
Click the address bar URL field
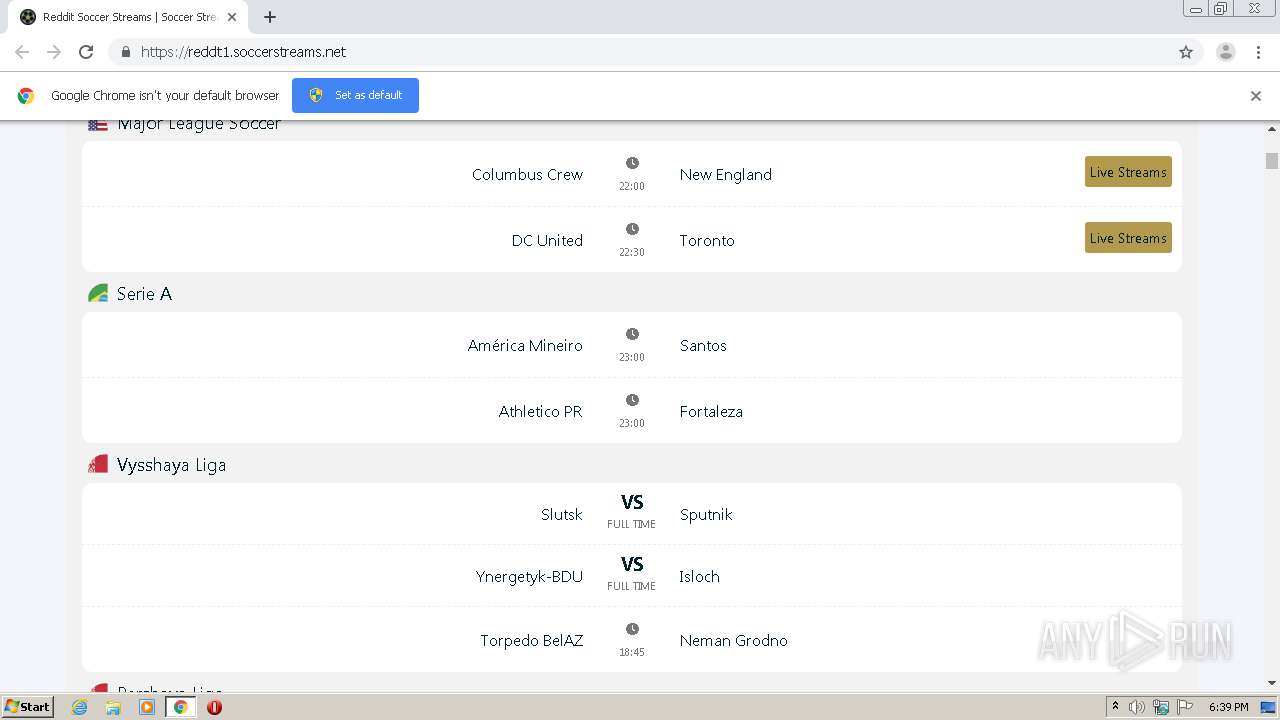click(600, 52)
